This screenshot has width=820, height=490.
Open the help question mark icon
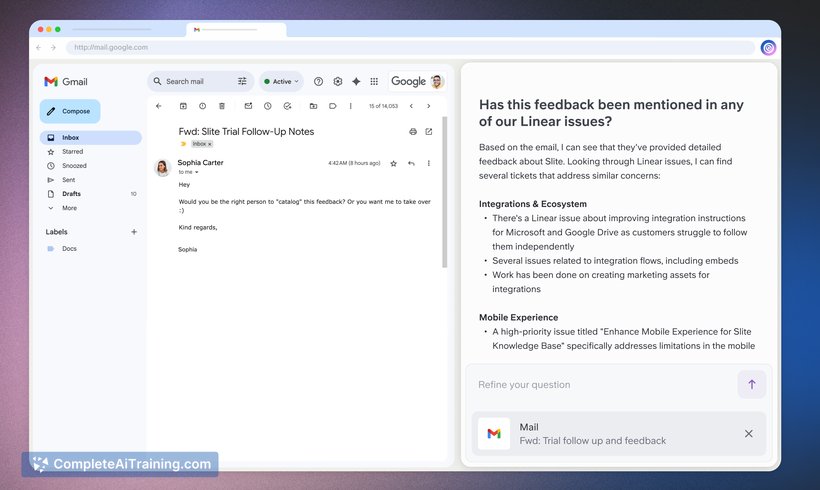click(318, 82)
